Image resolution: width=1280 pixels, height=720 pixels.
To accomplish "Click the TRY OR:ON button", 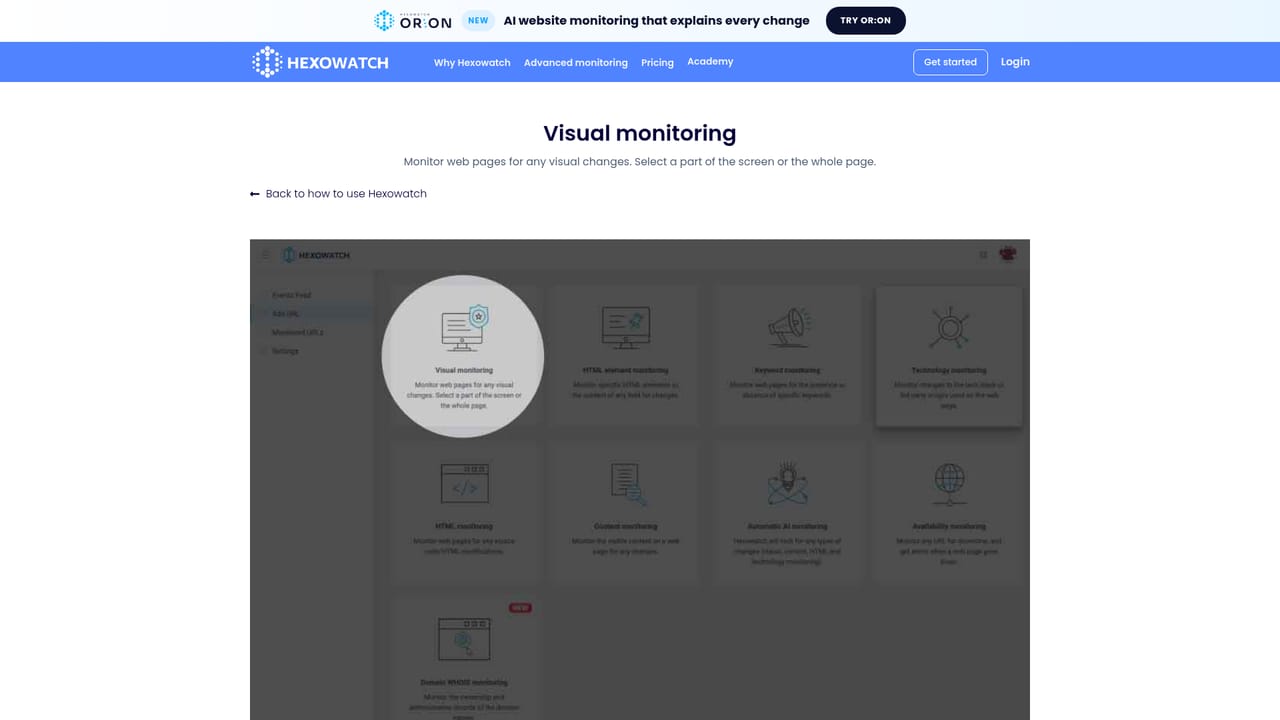I will coord(866,20).
